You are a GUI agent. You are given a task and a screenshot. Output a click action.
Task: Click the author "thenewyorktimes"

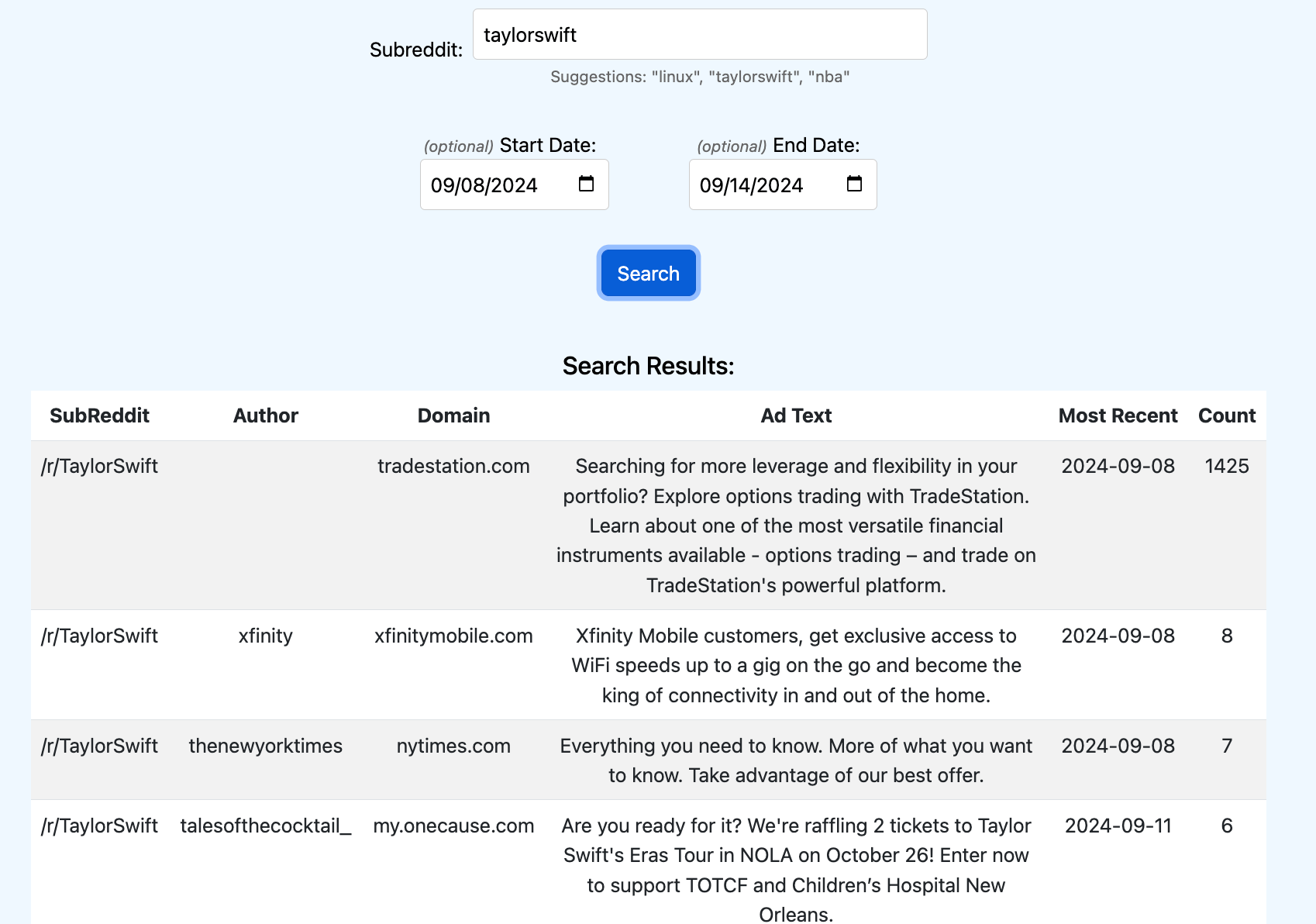(265, 746)
